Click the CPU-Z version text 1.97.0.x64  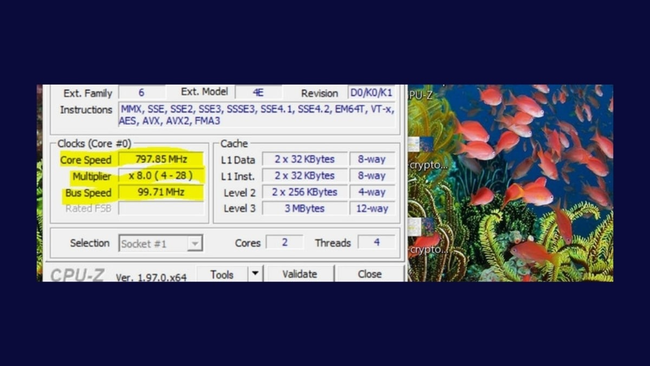click(x=151, y=277)
